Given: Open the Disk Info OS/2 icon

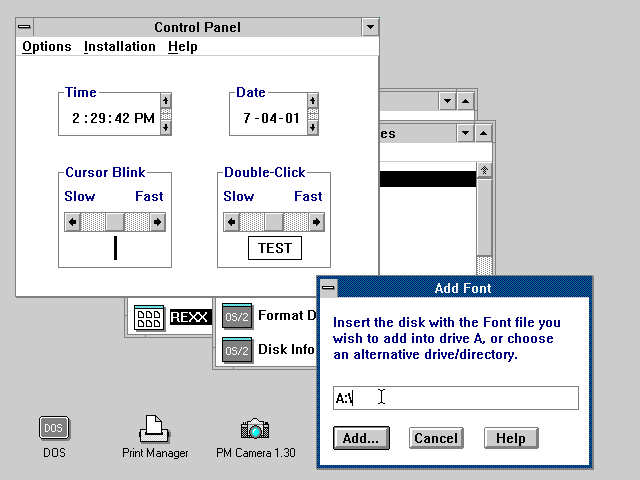Looking at the screenshot, I should point(237,350).
